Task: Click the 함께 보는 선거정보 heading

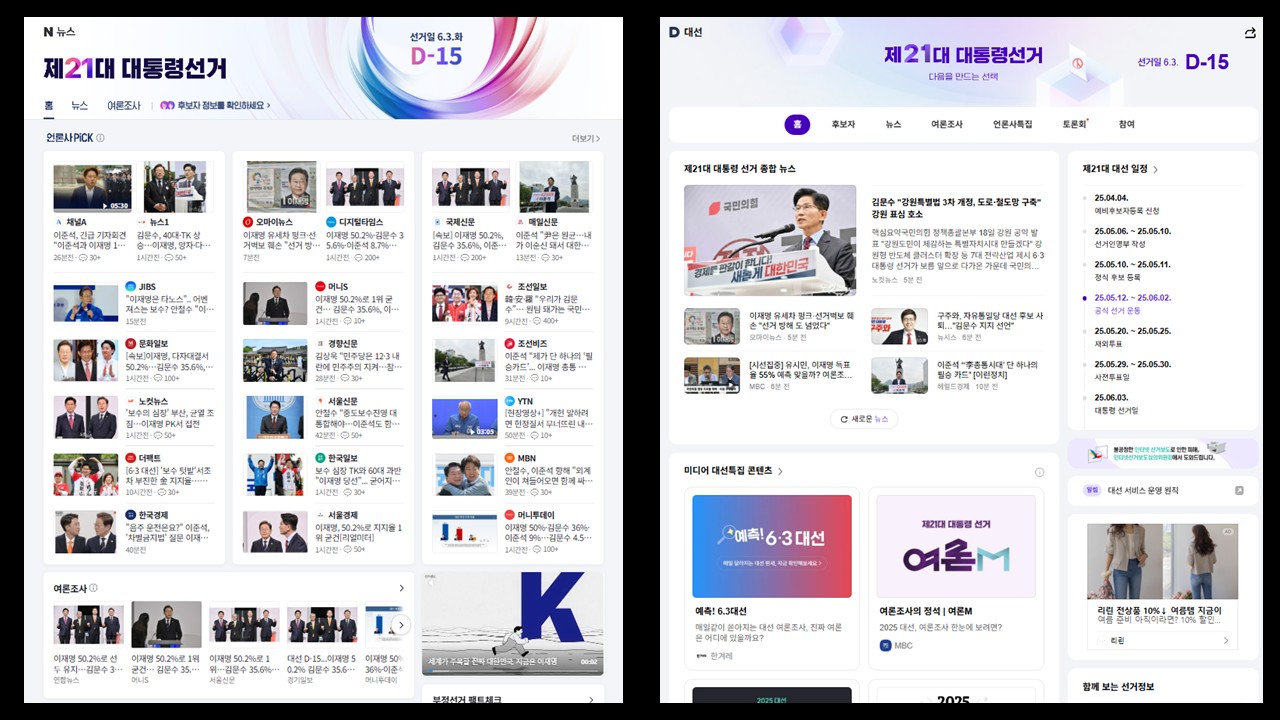Action: tap(1119, 687)
